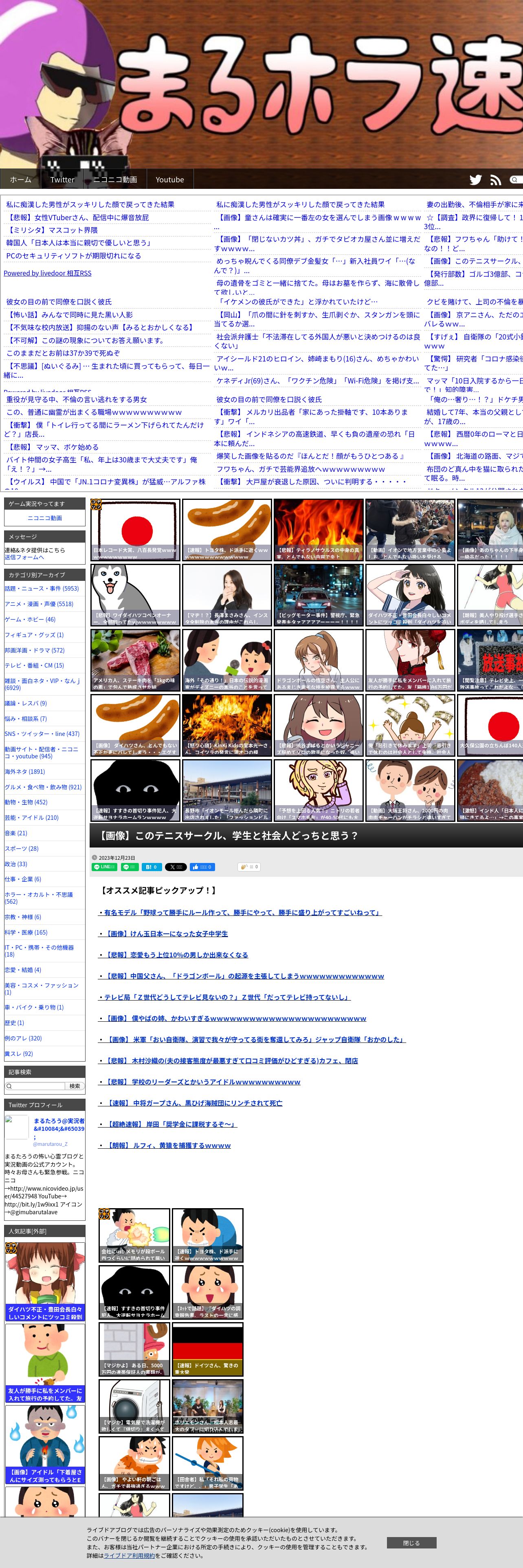Open the husky dog ワイダイハツ thumbnail

coord(136,595)
